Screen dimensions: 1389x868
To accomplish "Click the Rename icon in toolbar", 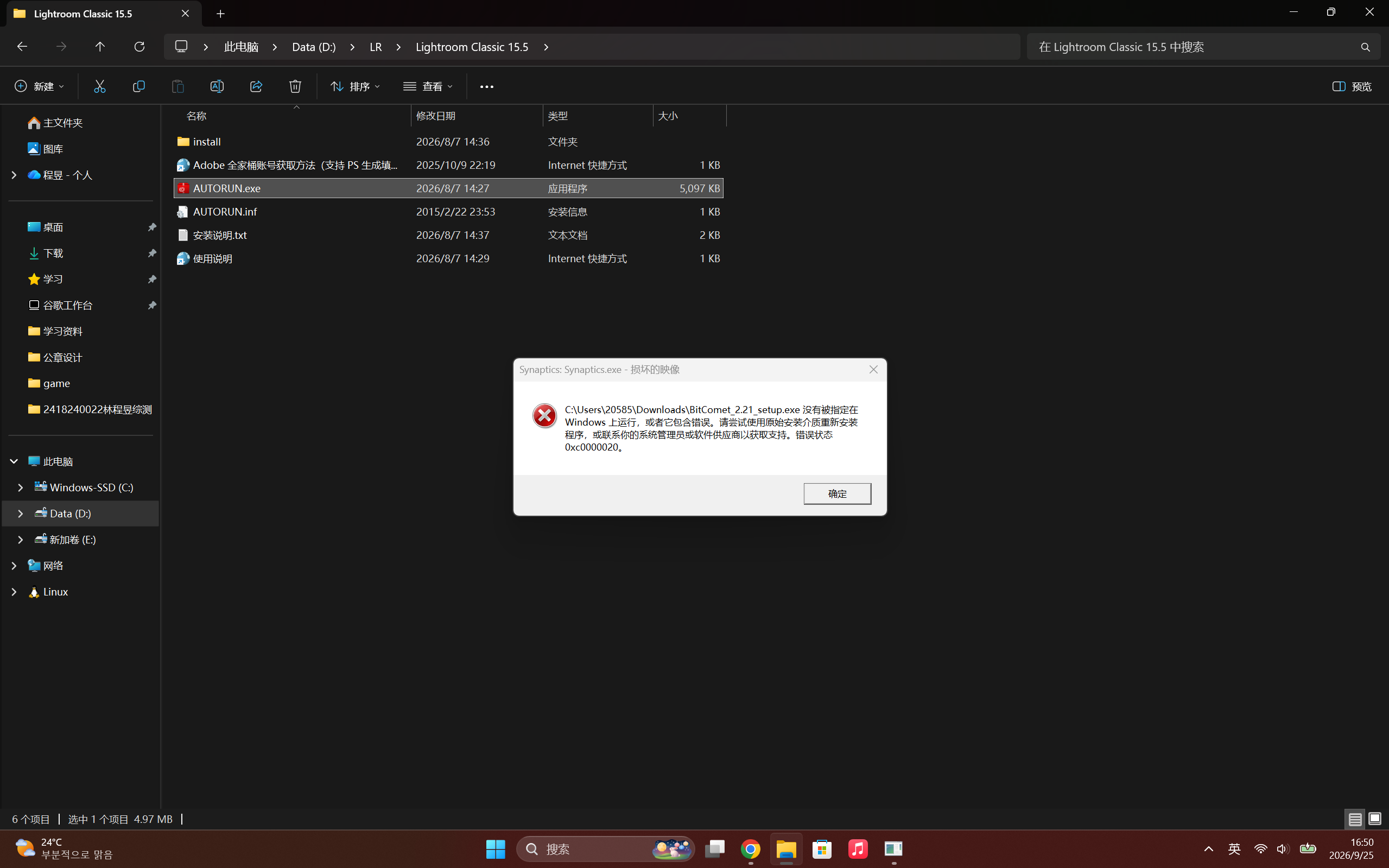I will [217, 86].
